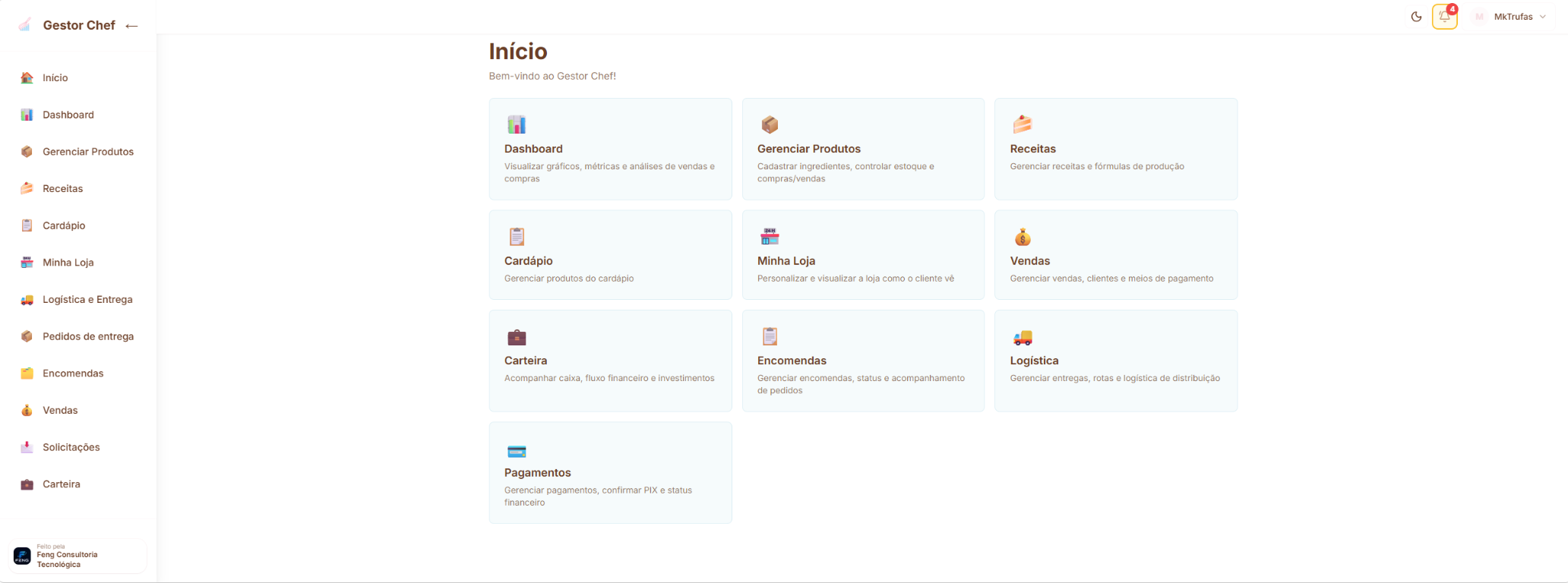
Task: Click the Vendas money bag icon in sidebar
Action: click(x=27, y=410)
